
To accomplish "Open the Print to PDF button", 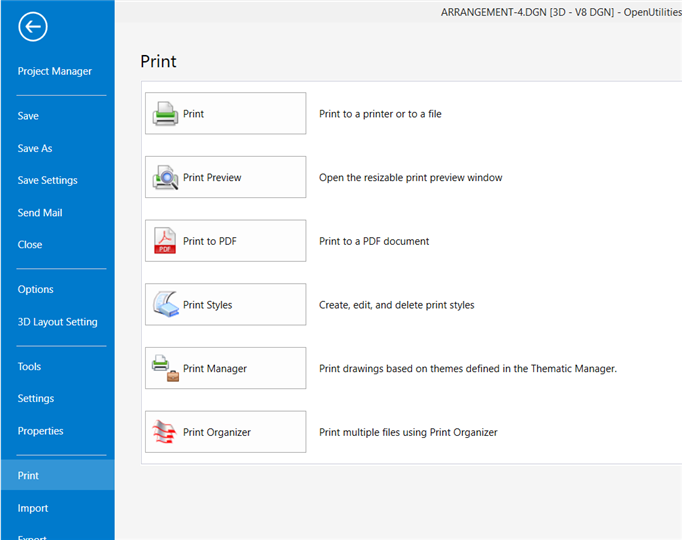I will click(x=225, y=241).
